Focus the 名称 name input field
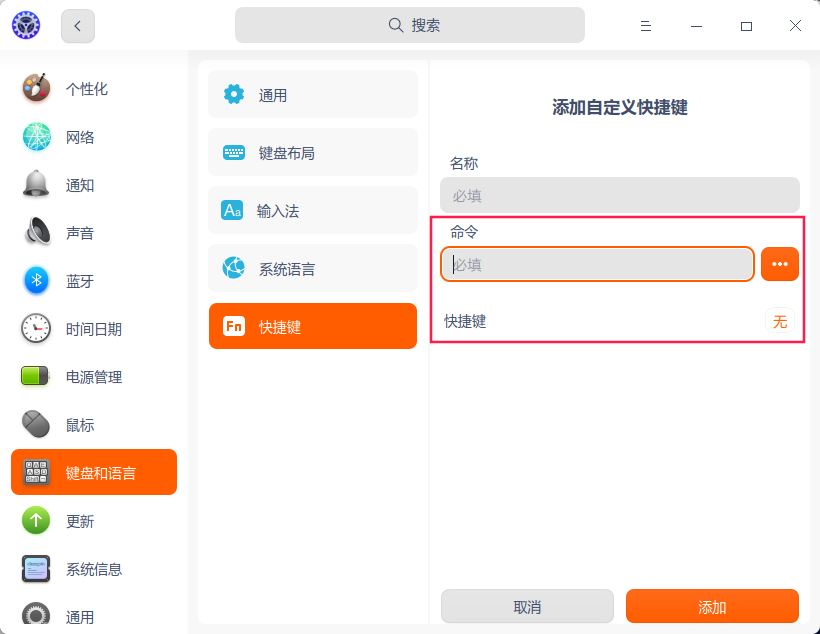 pos(619,195)
